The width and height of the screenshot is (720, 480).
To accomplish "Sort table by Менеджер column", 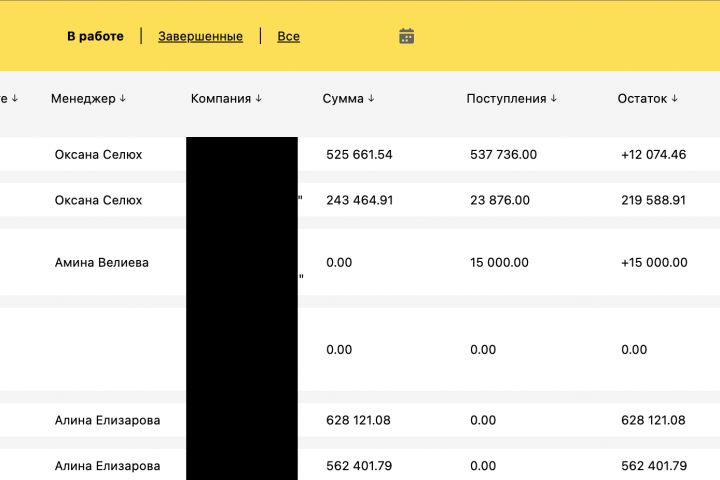I will tap(89, 99).
